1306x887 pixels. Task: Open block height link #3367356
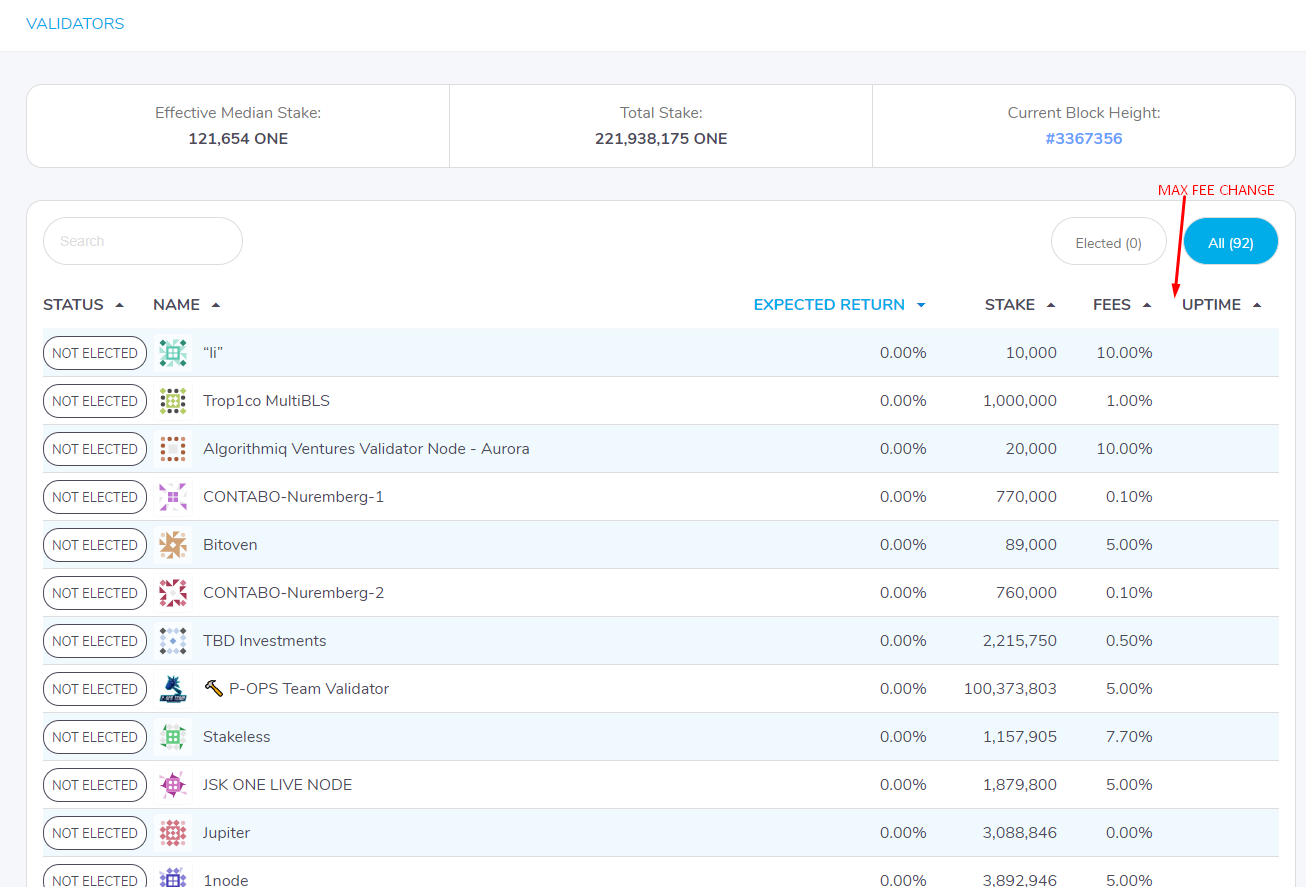(x=1084, y=138)
